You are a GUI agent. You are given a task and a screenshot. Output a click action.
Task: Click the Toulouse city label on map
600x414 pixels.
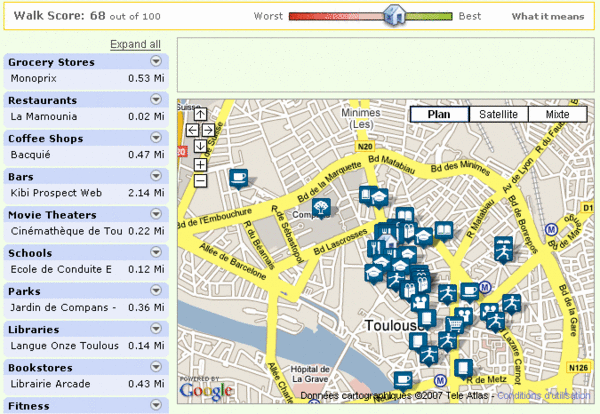[x=394, y=326]
